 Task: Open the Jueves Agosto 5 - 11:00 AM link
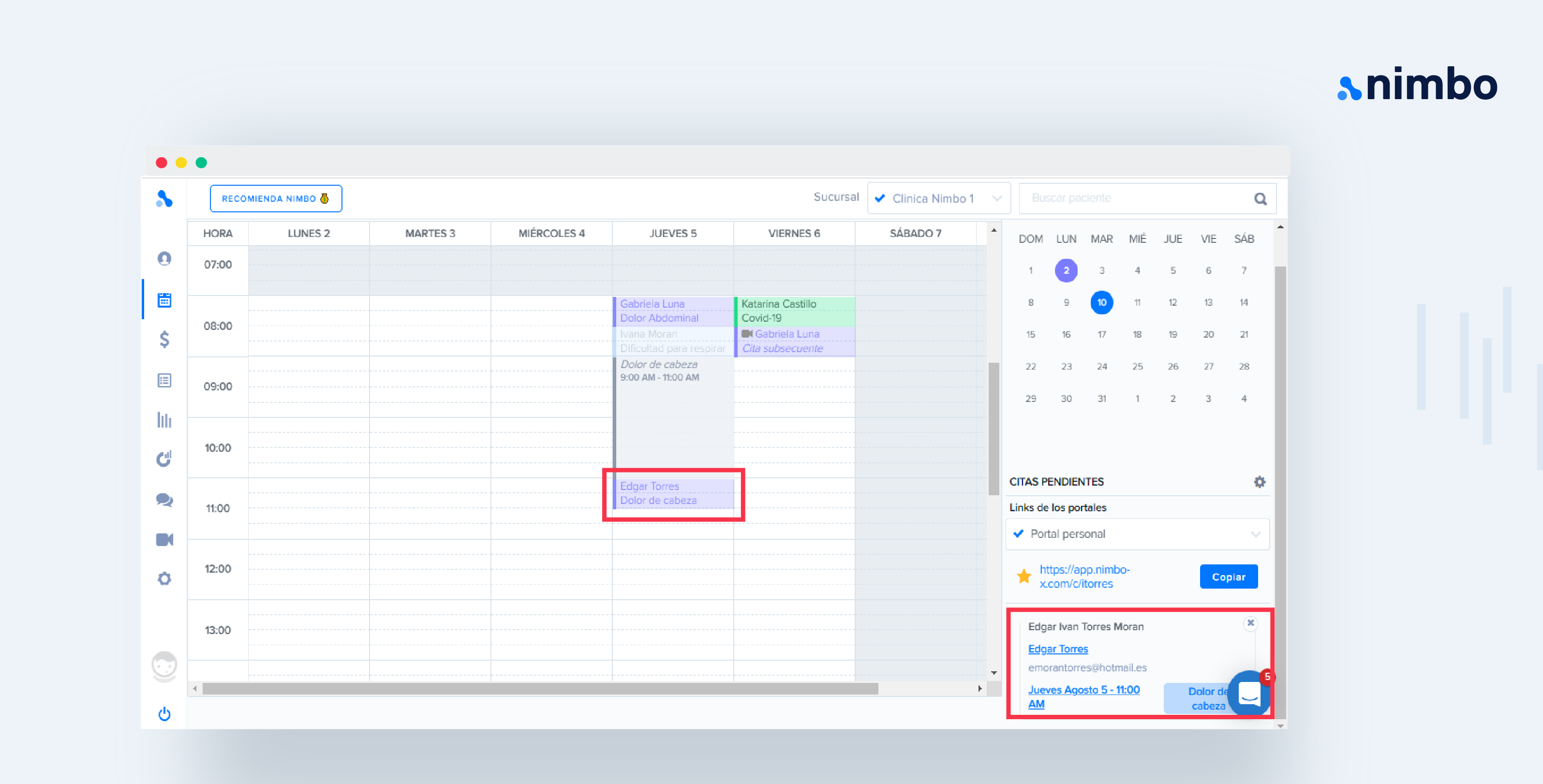1083,696
